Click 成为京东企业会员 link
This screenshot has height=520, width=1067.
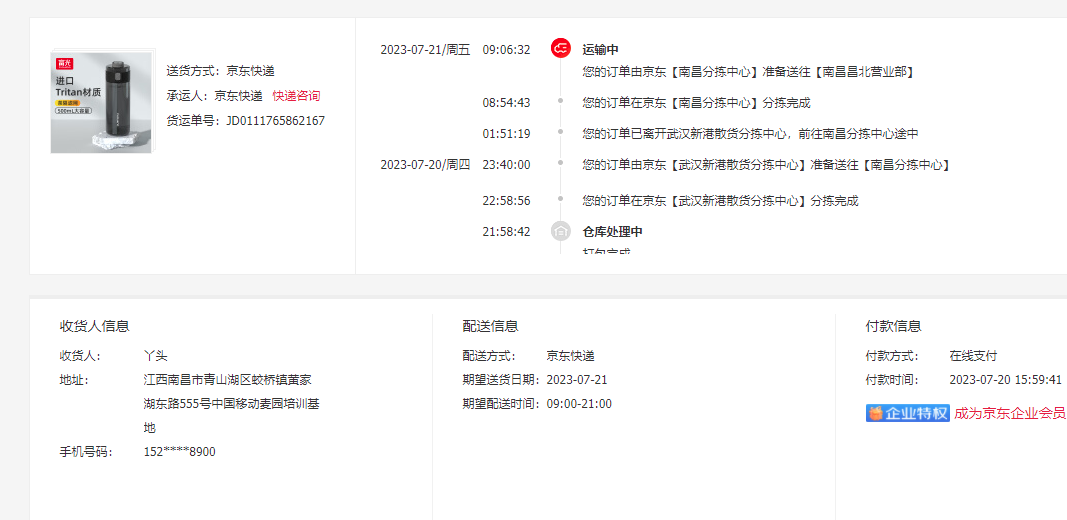click(x=1010, y=413)
